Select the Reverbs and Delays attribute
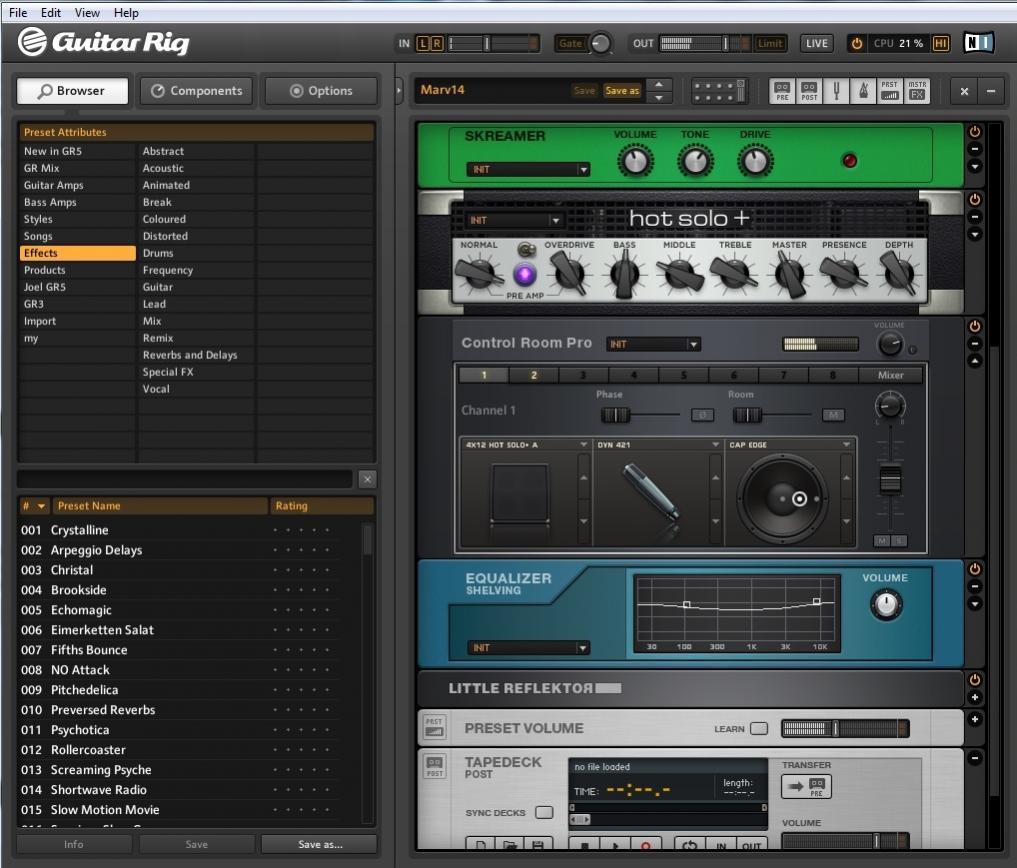This screenshot has width=1017, height=868. click(x=190, y=355)
